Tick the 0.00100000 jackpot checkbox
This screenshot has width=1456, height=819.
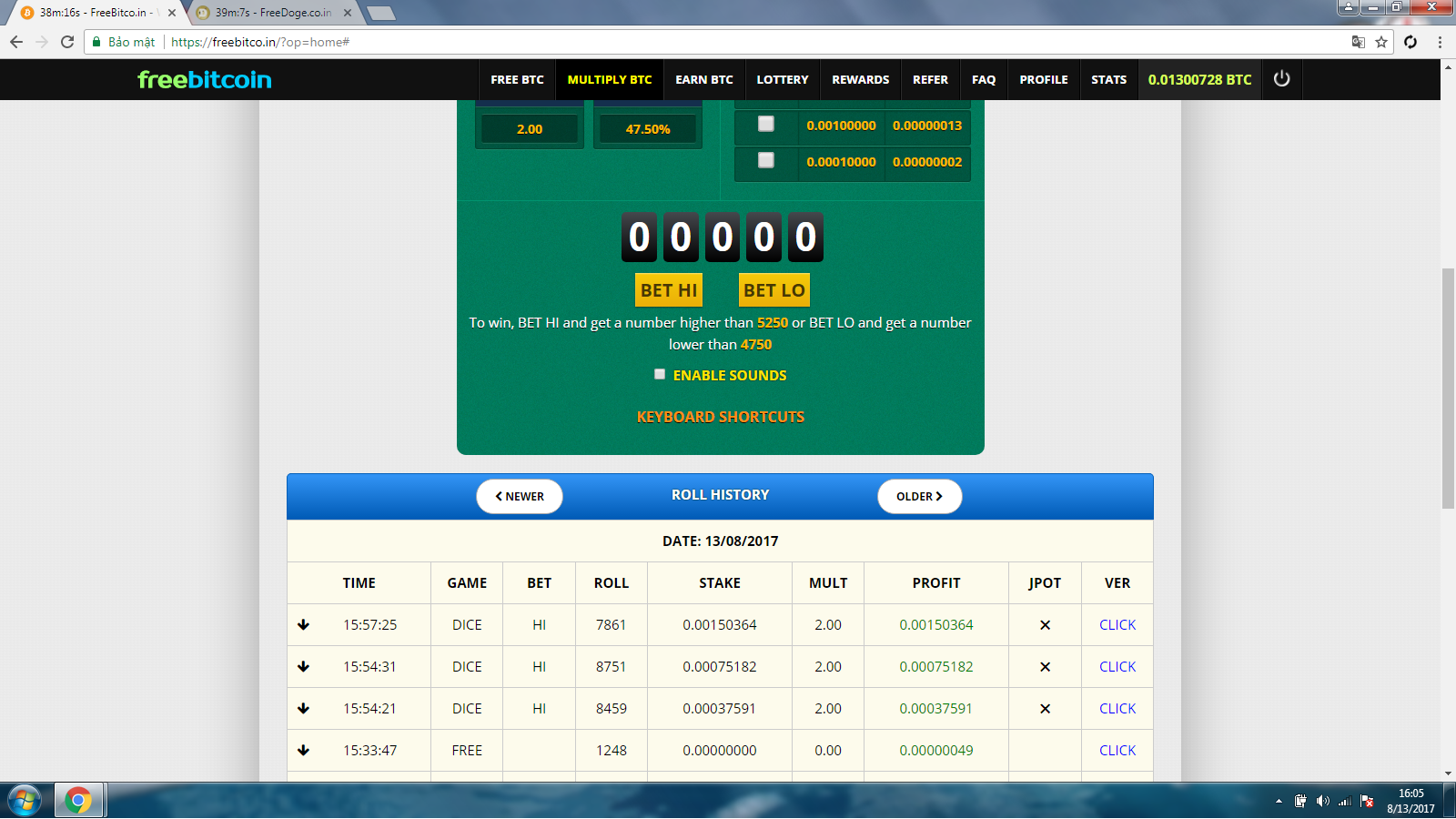[x=766, y=124]
